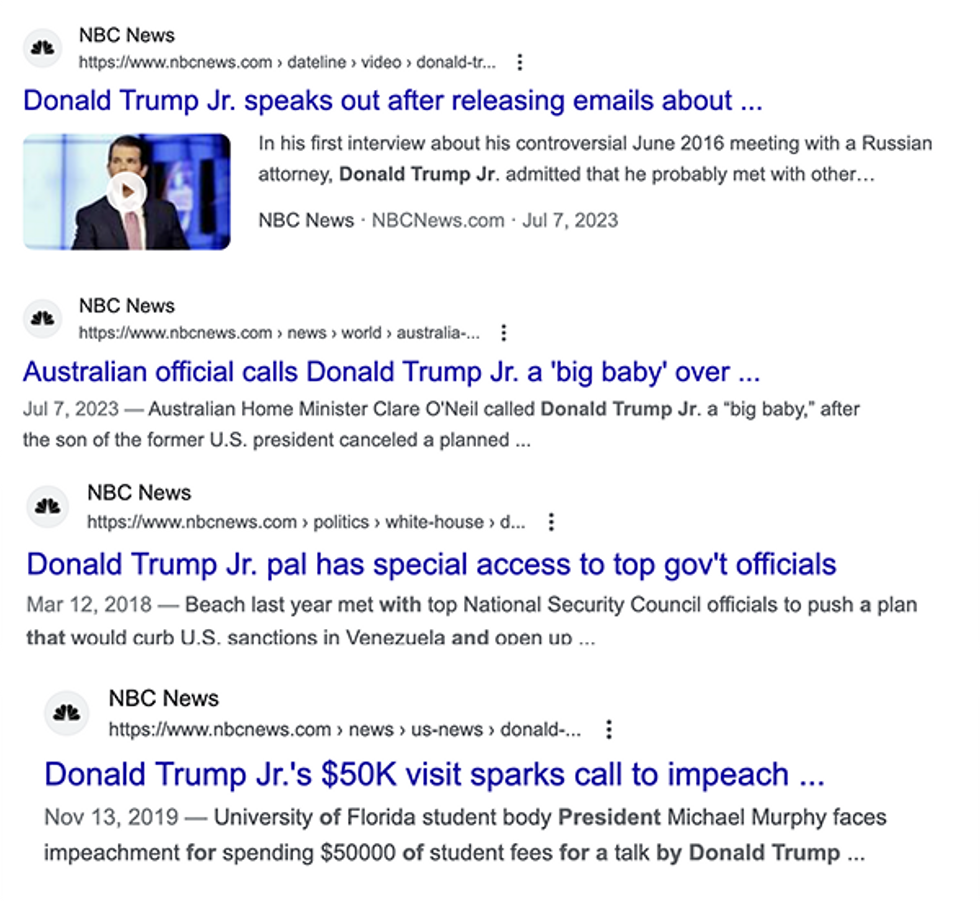Viewport: 980px width, 902px height.
Task: Click the news us-news breadcrumb URL
Action: pos(344,729)
